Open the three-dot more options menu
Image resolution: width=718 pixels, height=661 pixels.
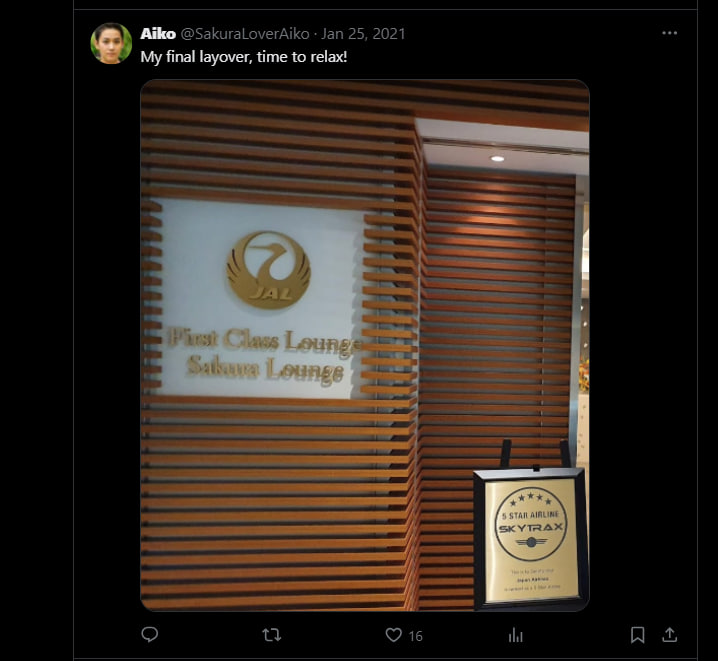point(669,33)
